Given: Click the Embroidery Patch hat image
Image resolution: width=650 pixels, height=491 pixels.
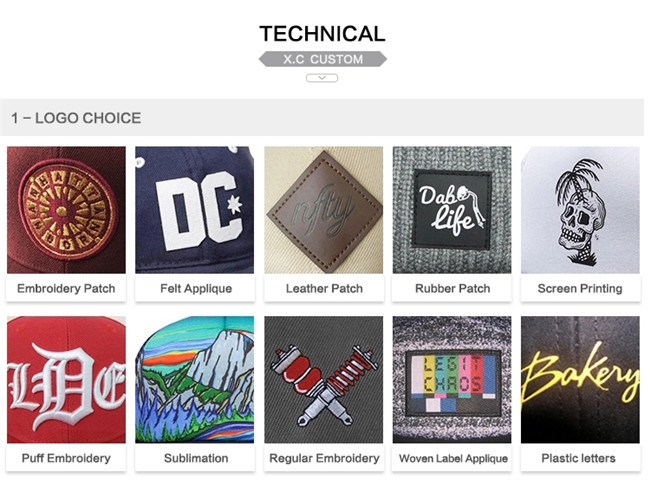Looking at the screenshot, I should pyautogui.click(x=66, y=210).
